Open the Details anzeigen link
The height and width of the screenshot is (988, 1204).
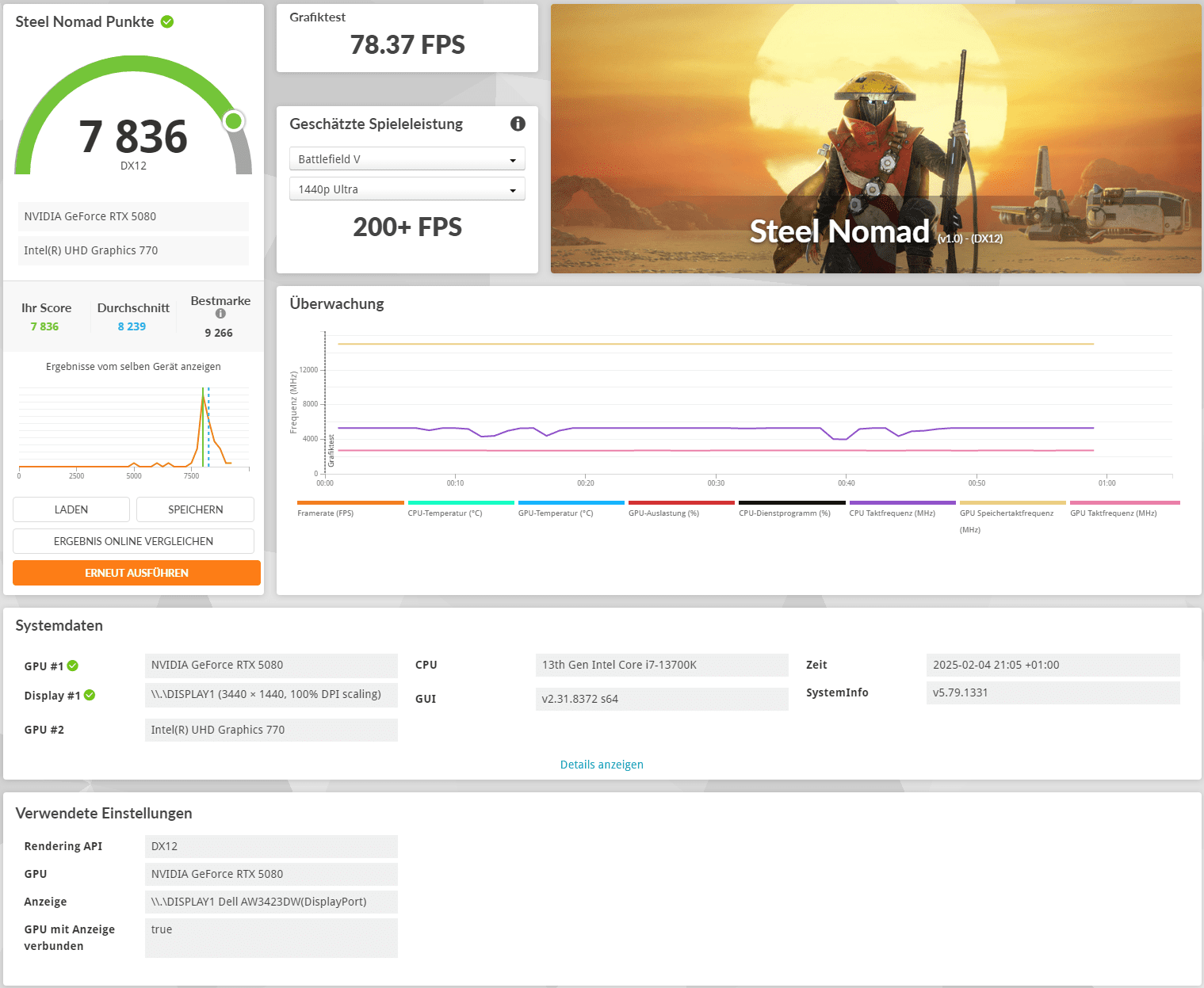[602, 765]
